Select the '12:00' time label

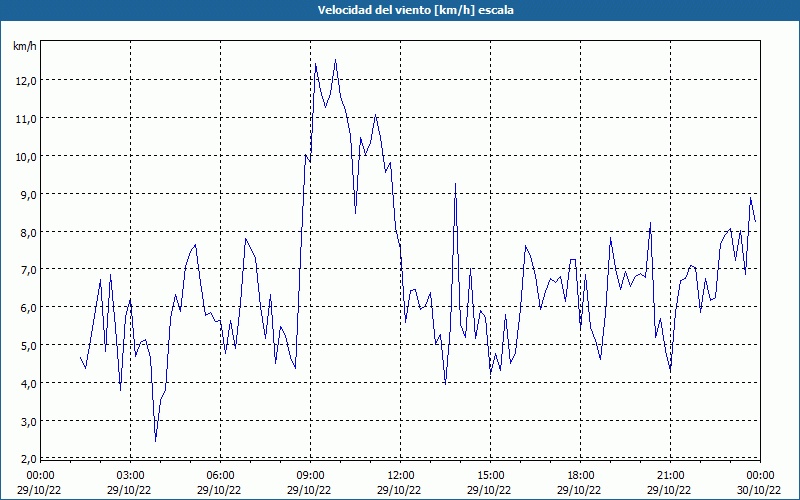point(401,476)
